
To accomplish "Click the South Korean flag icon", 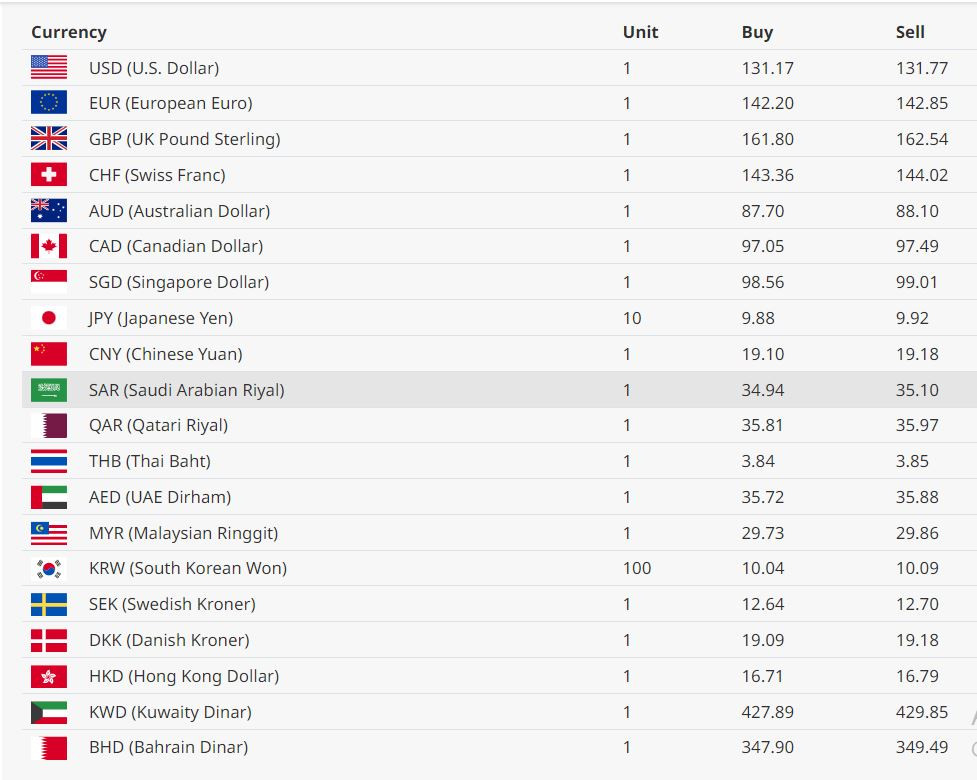I will point(49,568).
